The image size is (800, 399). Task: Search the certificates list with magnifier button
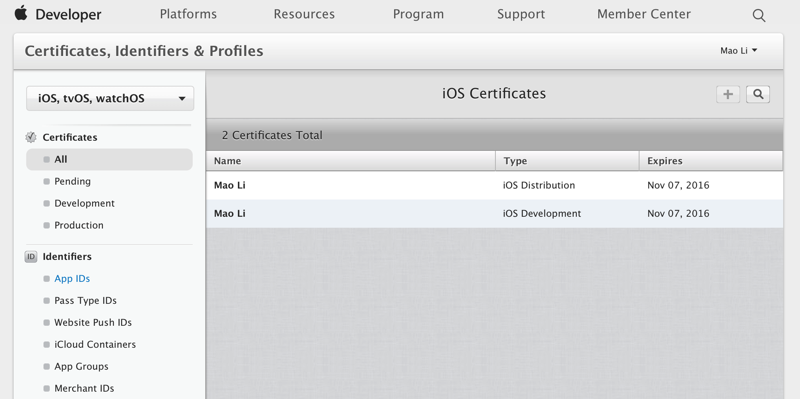pos(758,94)
